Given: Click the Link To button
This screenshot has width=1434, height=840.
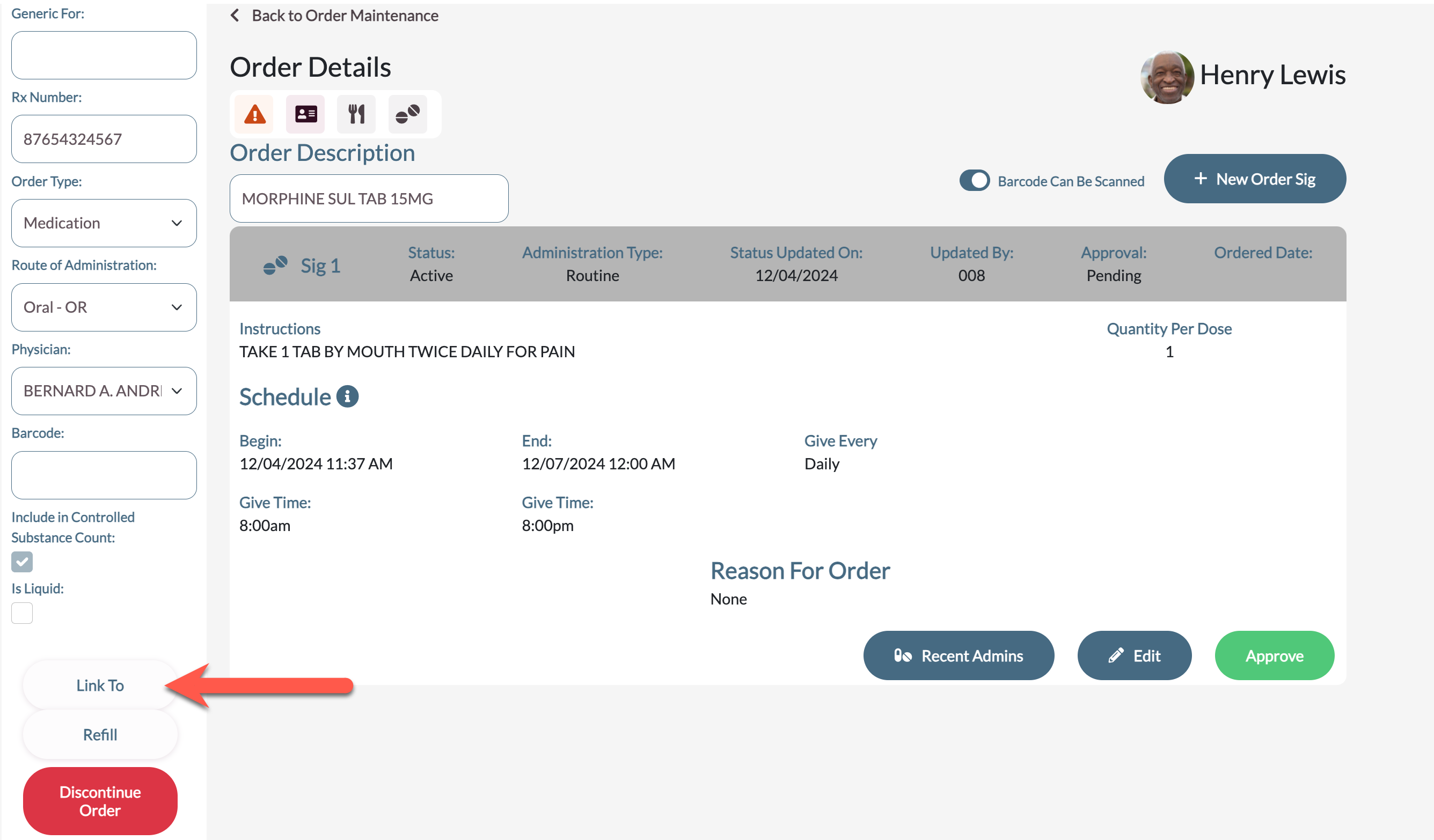Looking at the screenshot, I should click(x=100, y=686).
